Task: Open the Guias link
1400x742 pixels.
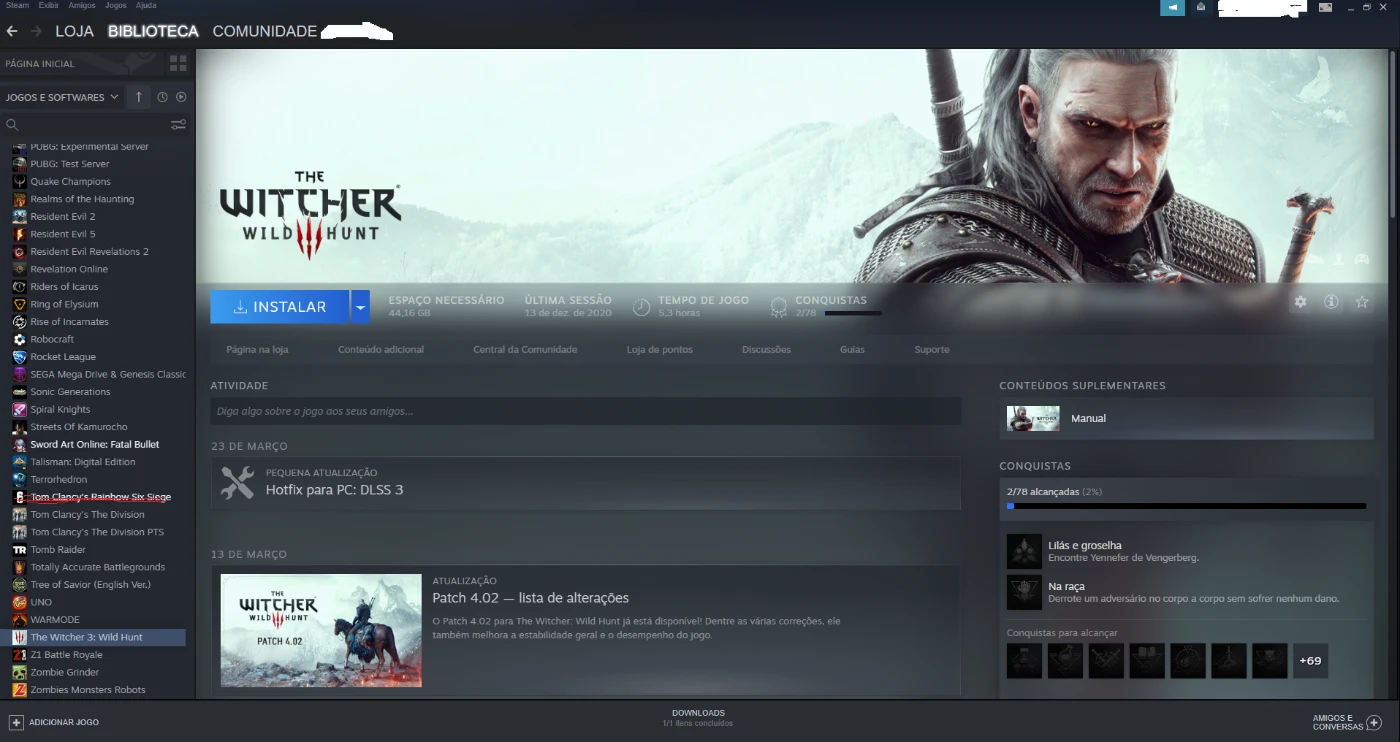Action: pyautogui.click(x=852, y=349)
